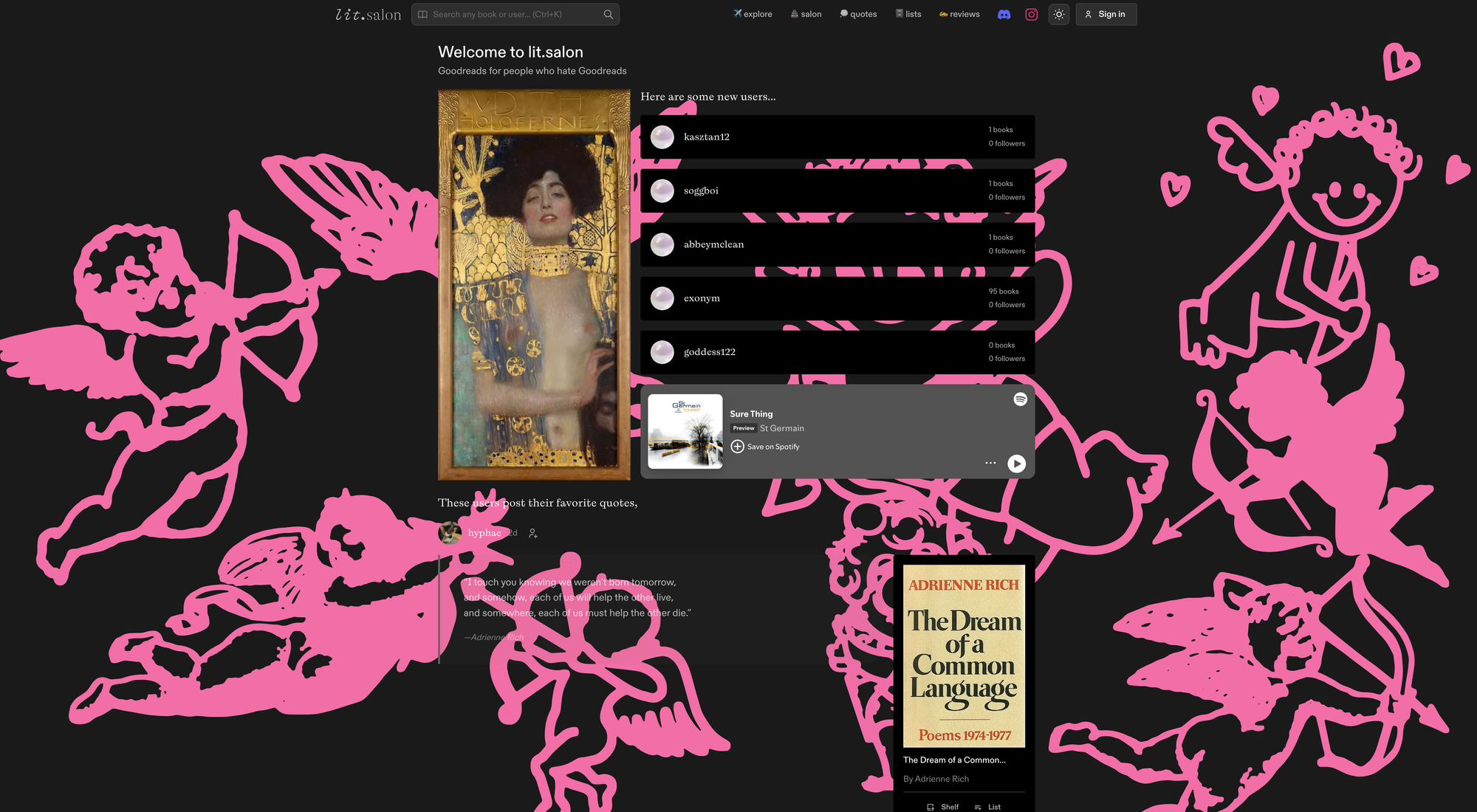Go to the lists page
Image resolution: width=1477 pixels, height=812 pixels.
click(908, 14)
